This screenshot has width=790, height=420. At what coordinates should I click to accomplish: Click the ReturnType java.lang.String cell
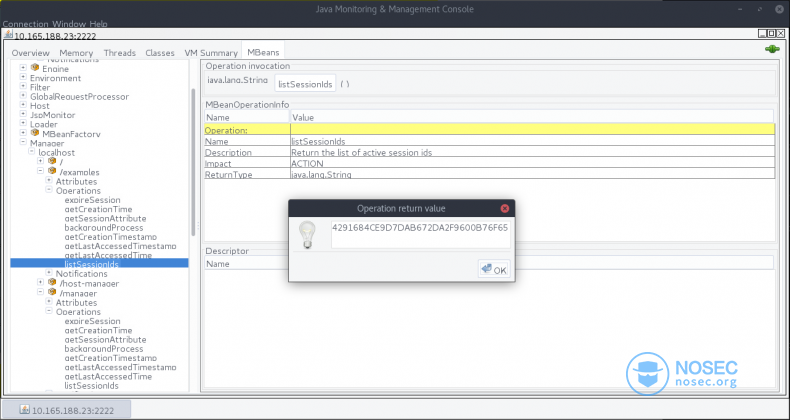click(x=533, y=174)
